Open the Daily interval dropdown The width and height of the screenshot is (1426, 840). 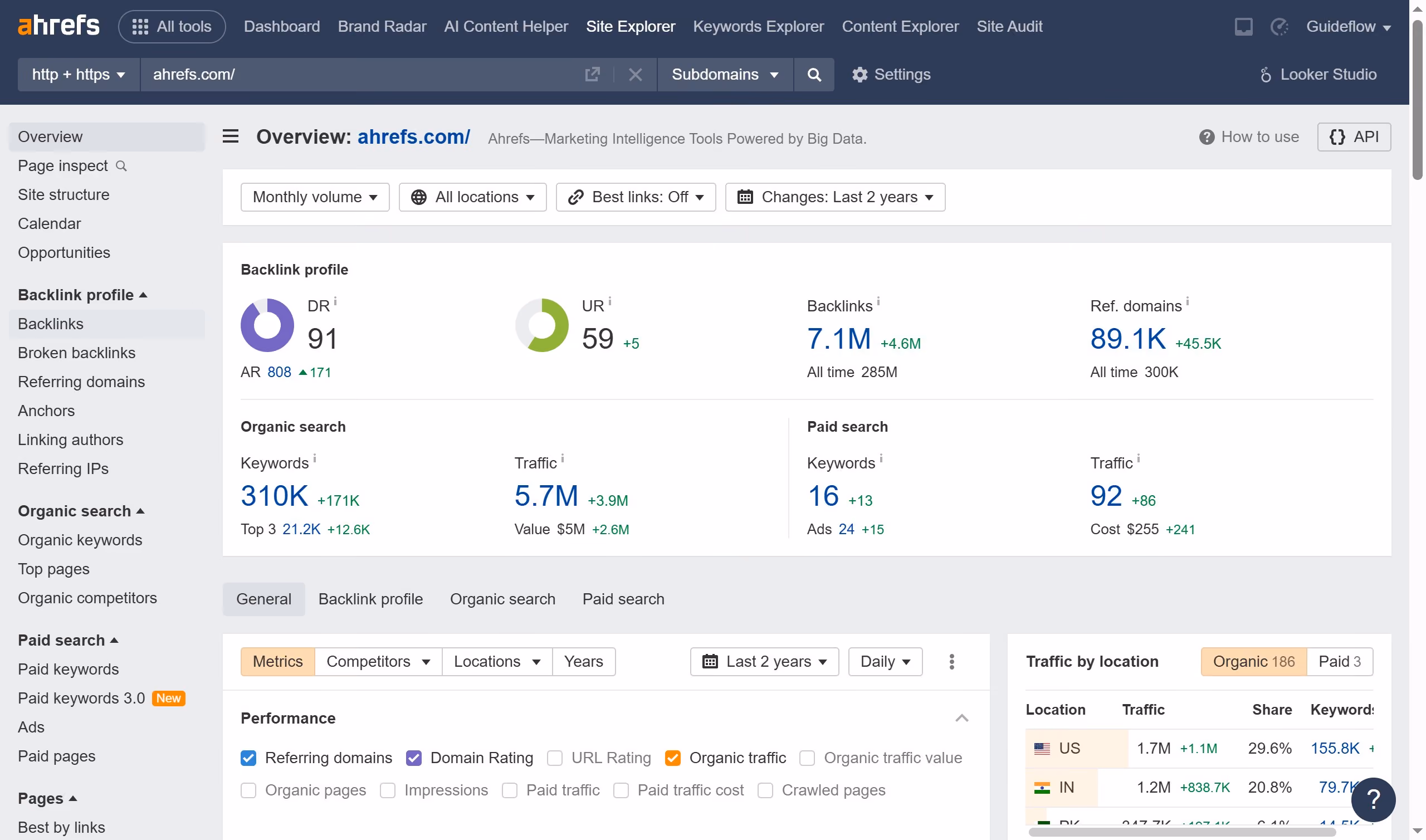pyautogui.click(x=885, y=662)
